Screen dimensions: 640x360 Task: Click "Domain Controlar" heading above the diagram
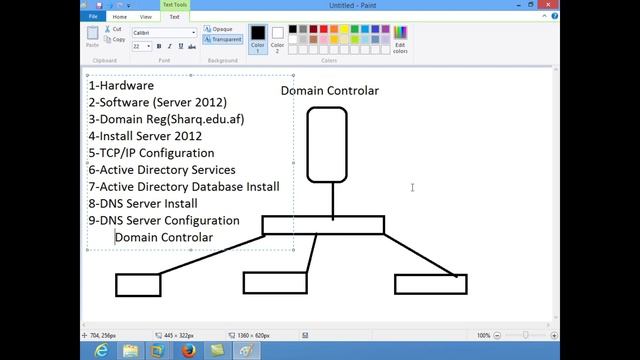coord(330,91)
